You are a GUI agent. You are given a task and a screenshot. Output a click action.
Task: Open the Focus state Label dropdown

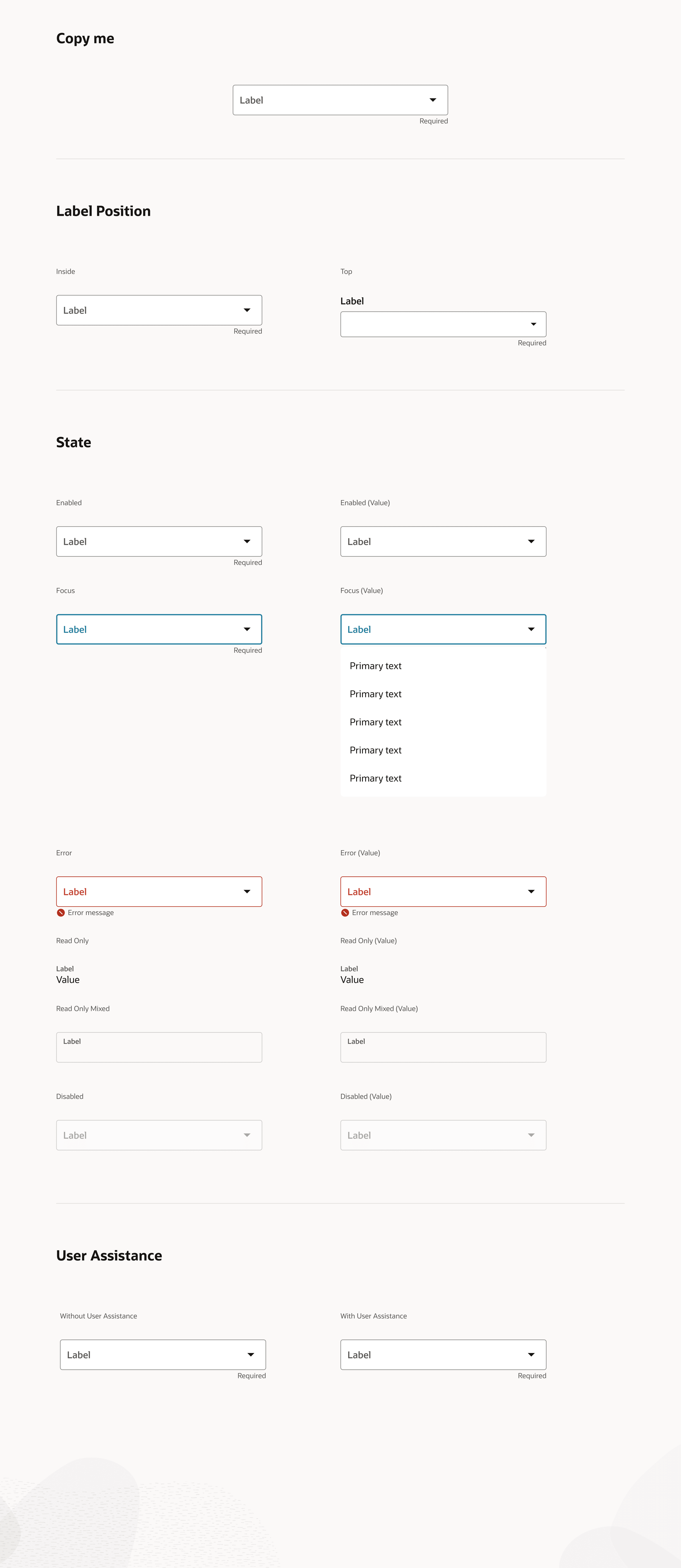[x=159, y=629]
